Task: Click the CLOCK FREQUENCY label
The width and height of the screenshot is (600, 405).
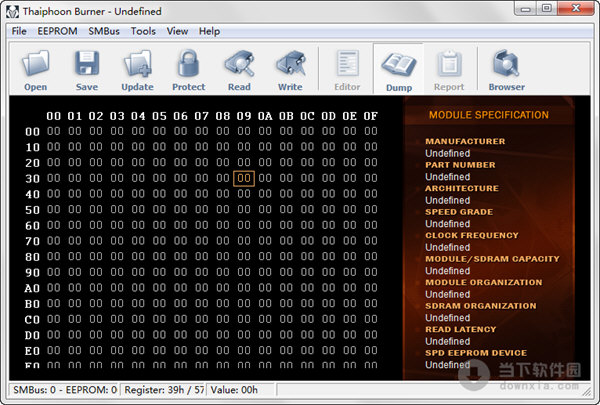Action: [x=472, y=235]
